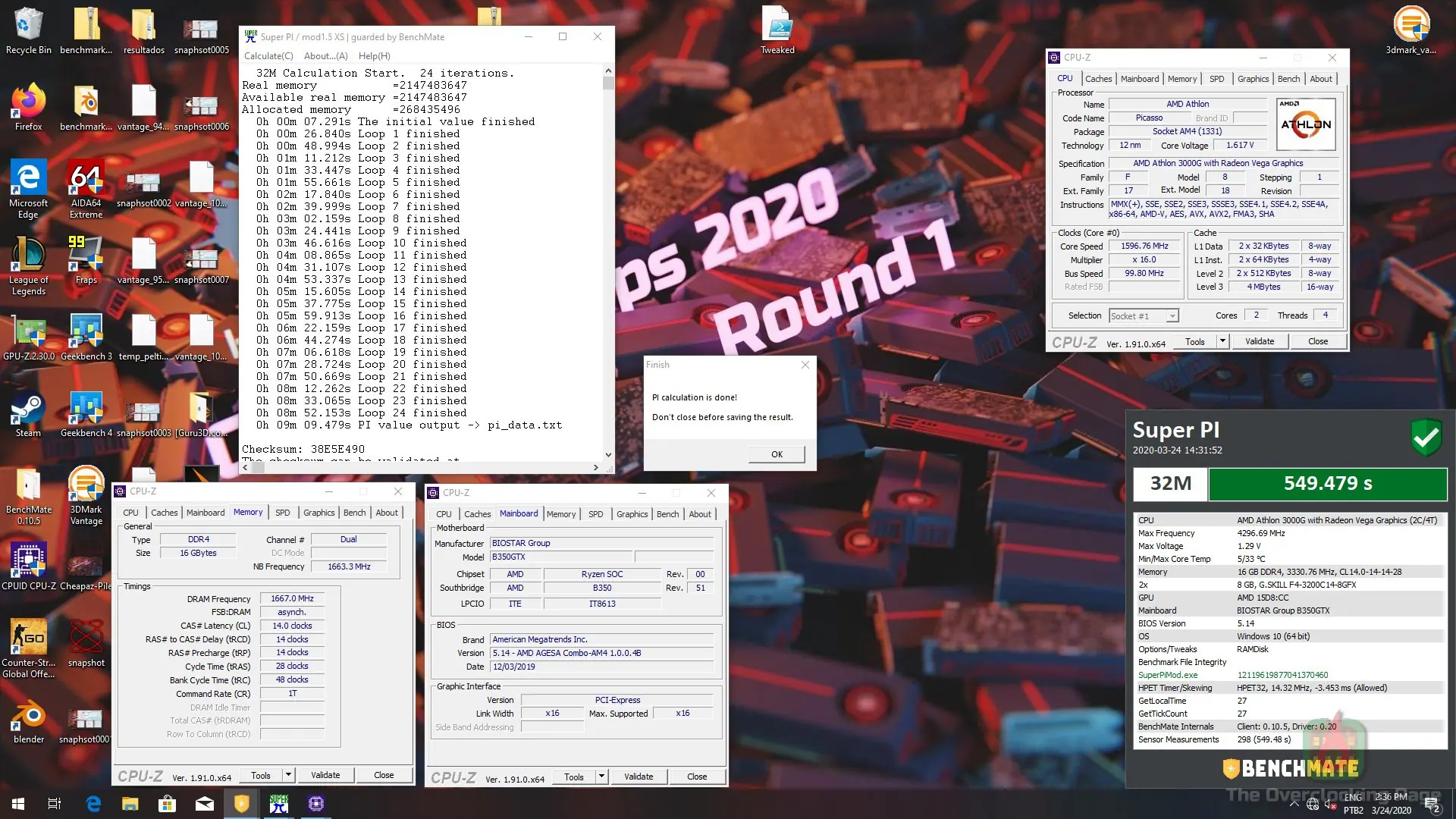Open CPUID CPU-Z desktop shortcut
The width and height of the screenshot is (1456, 819).
[x=28, y=566]
